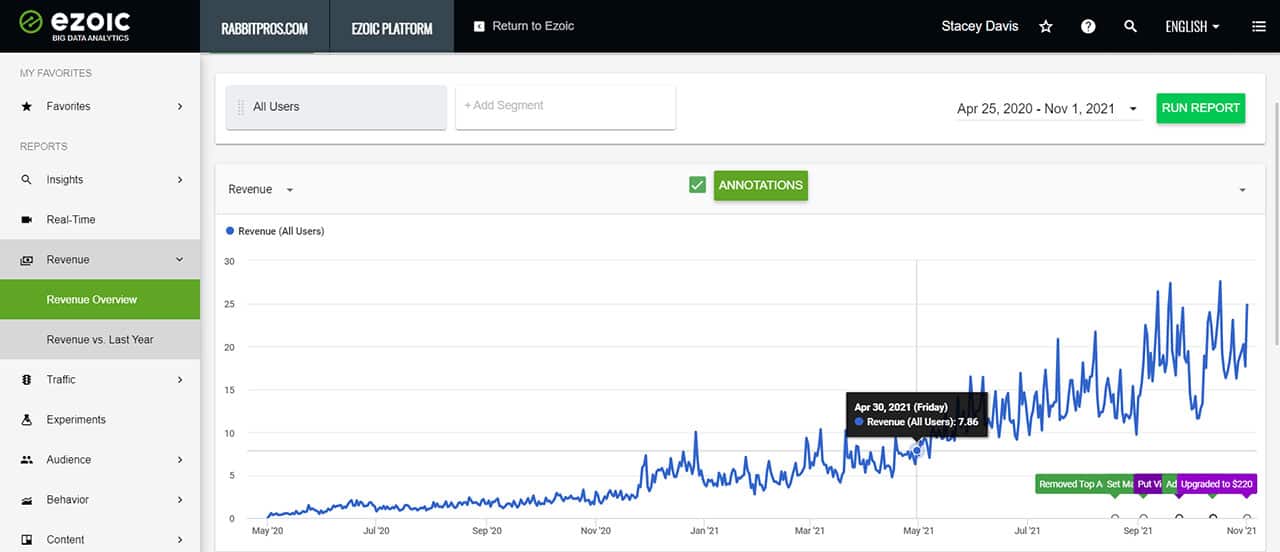Open the help question mark icon

click(1088, 27)
